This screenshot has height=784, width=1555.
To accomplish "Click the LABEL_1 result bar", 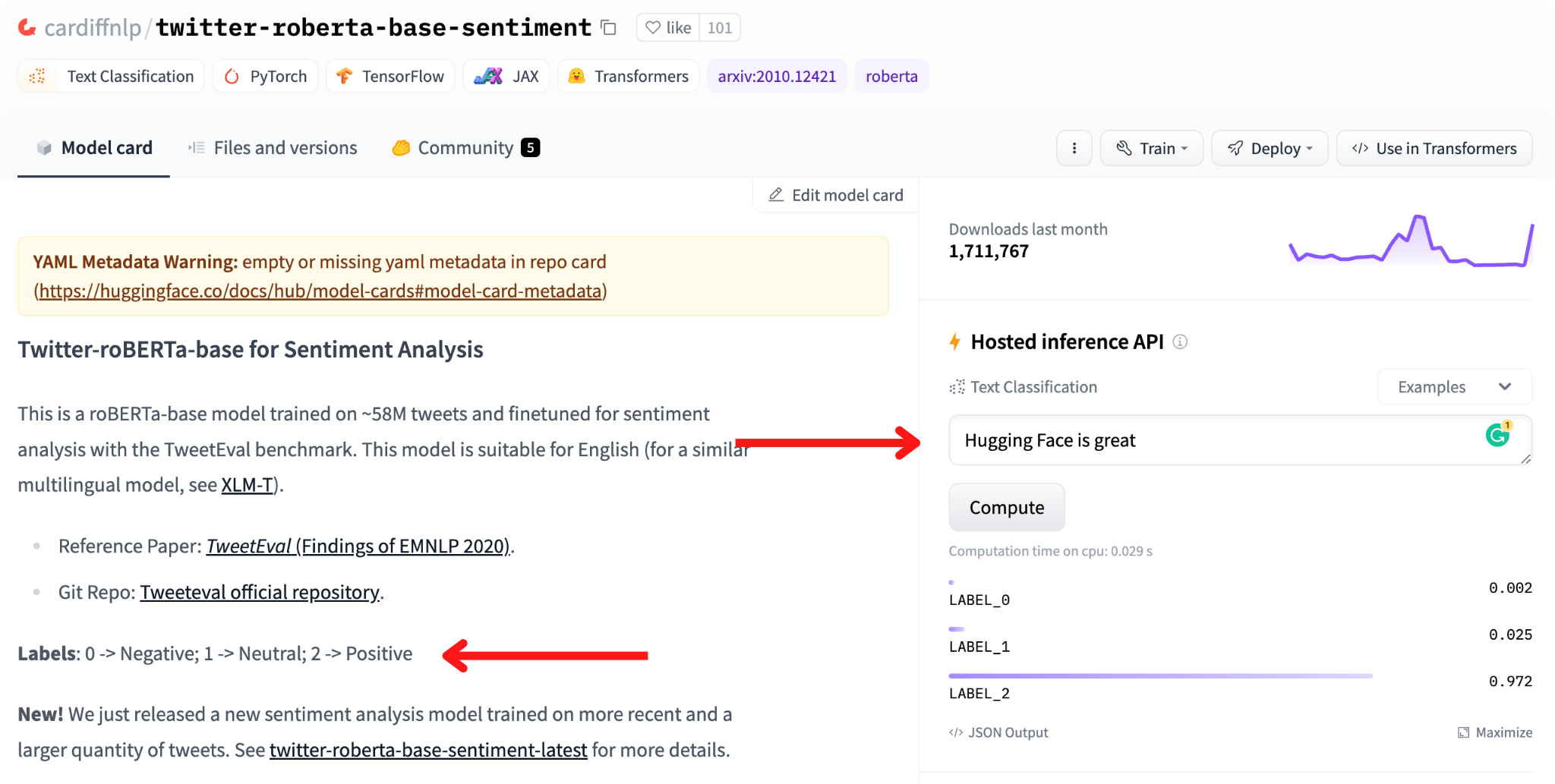I will [957, 628].
